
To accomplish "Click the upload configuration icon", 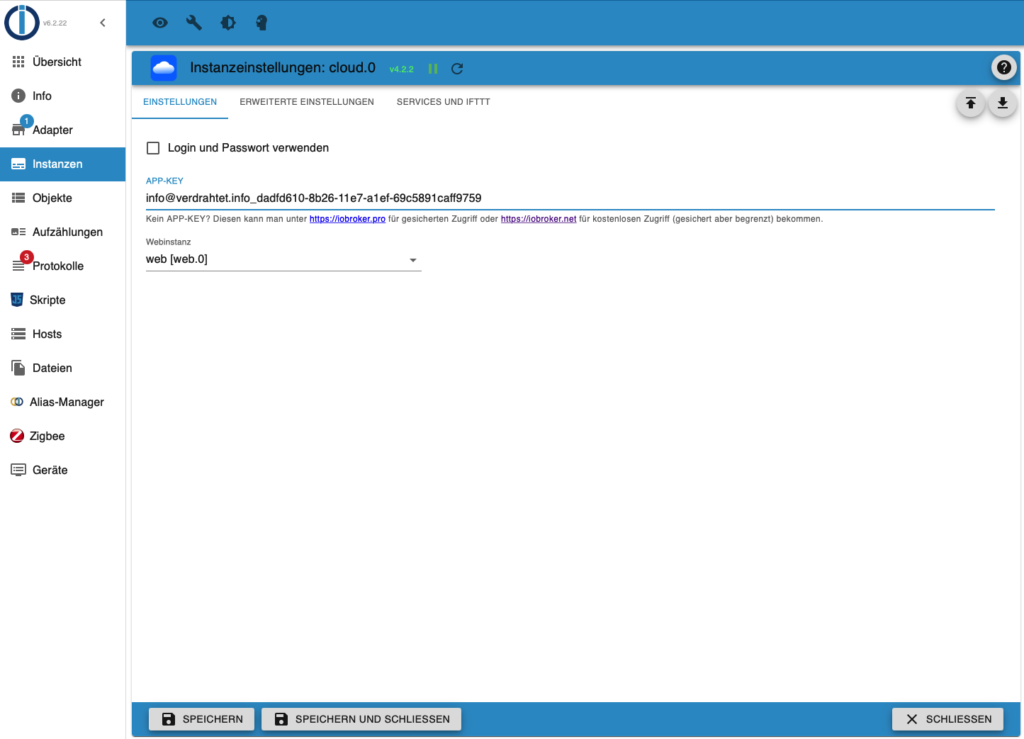I will coord(970,103).
